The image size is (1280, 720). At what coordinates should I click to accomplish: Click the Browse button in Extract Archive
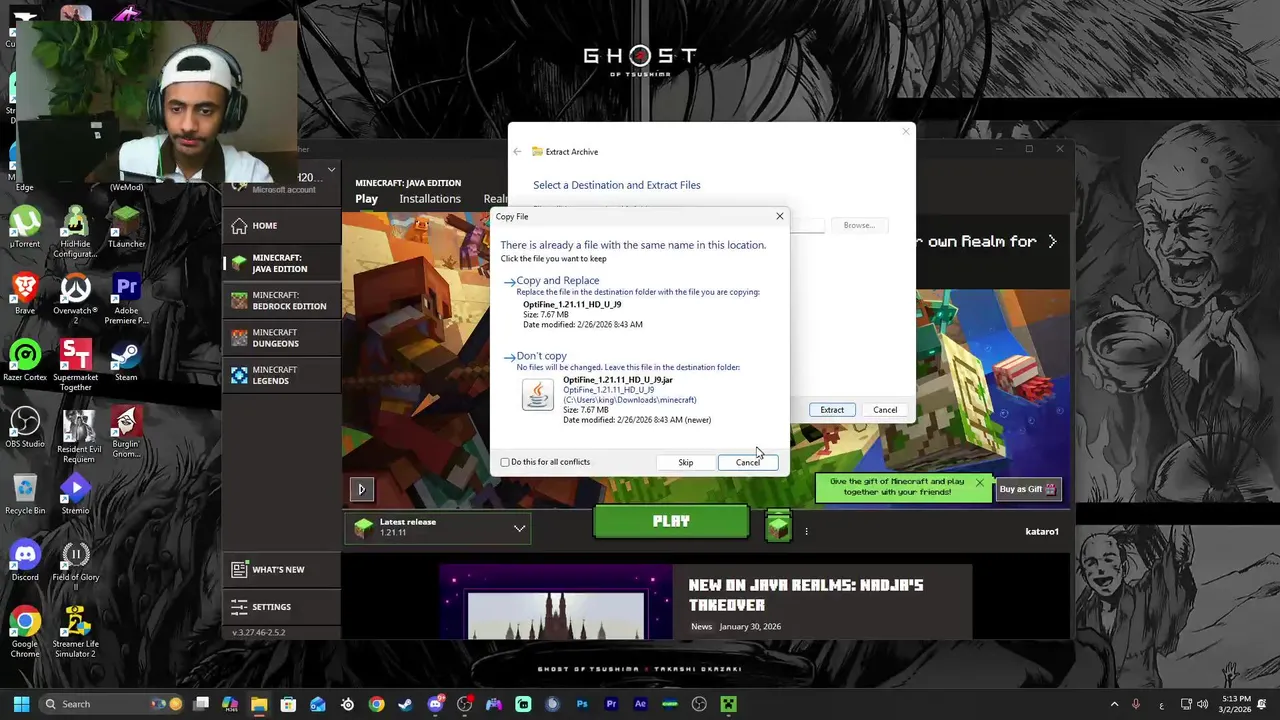point(858,225)
